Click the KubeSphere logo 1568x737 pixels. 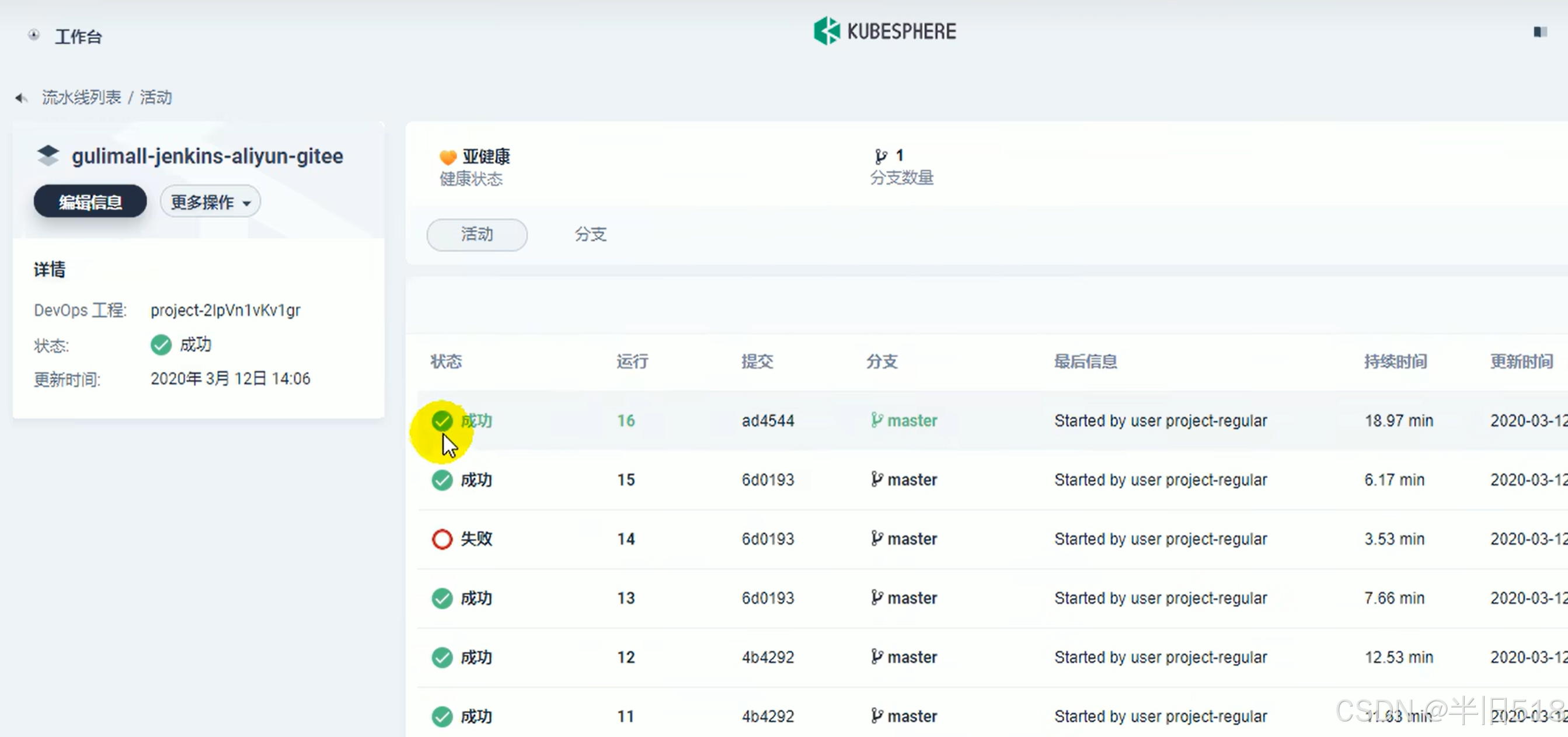[884, 31]
